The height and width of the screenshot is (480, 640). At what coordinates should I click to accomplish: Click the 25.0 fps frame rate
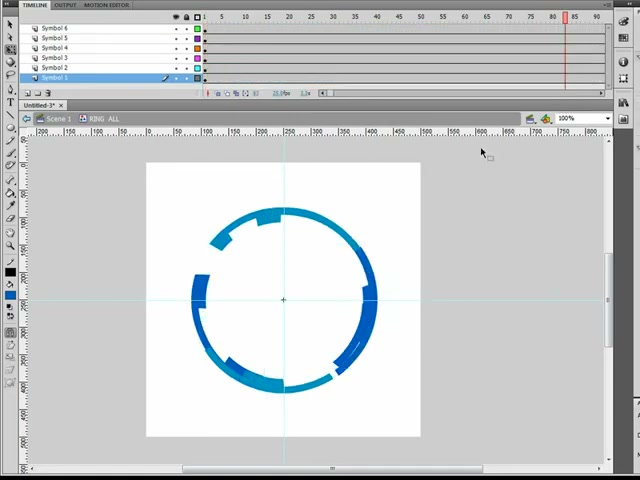tap(281, 93)
